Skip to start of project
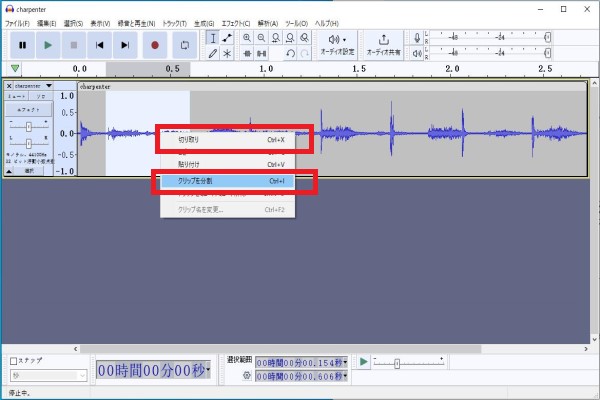This screenshot has height=400, width=600. [x=99, y=45]
